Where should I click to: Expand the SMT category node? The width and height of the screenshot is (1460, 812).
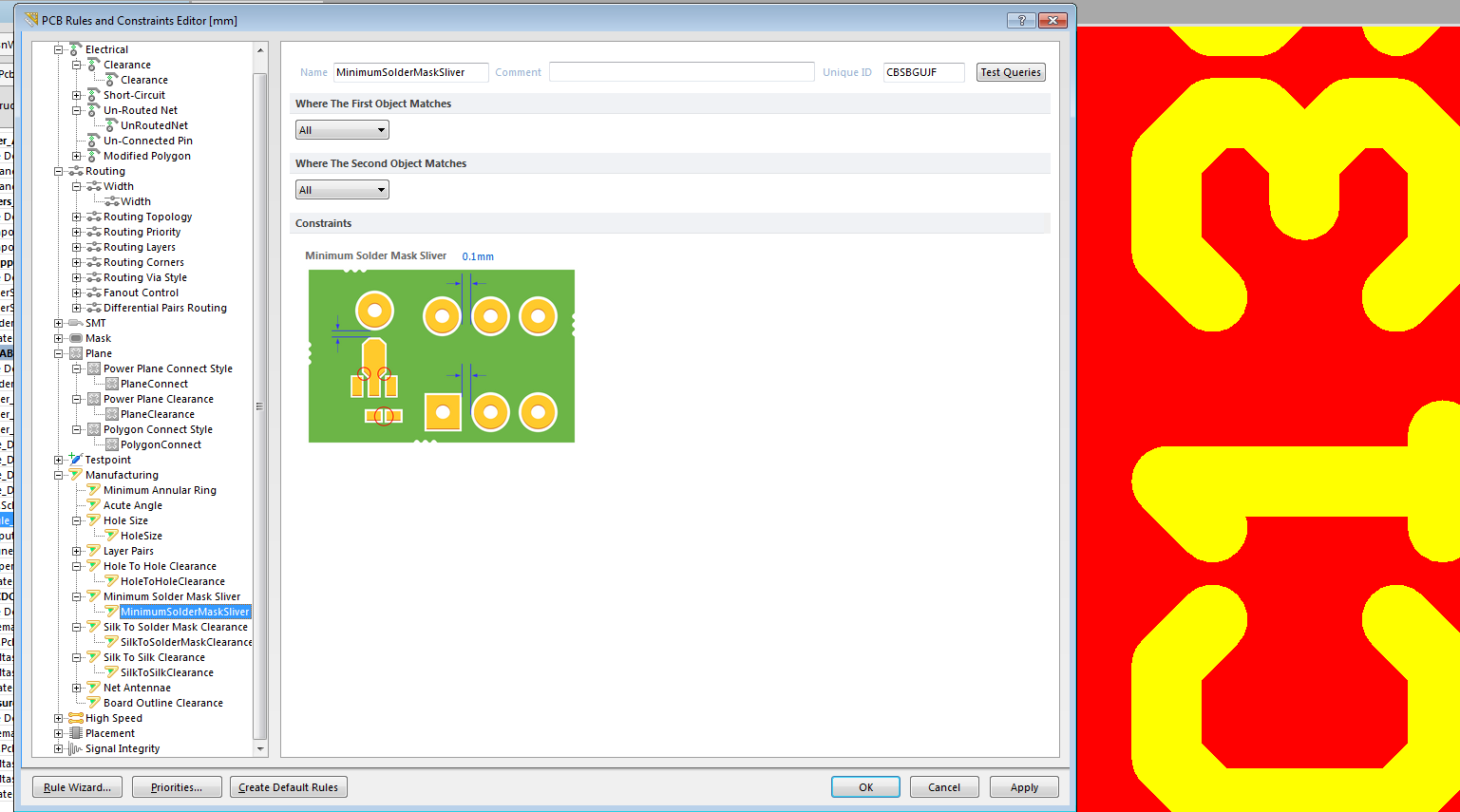pyautogui.click(x=59, y=323)
